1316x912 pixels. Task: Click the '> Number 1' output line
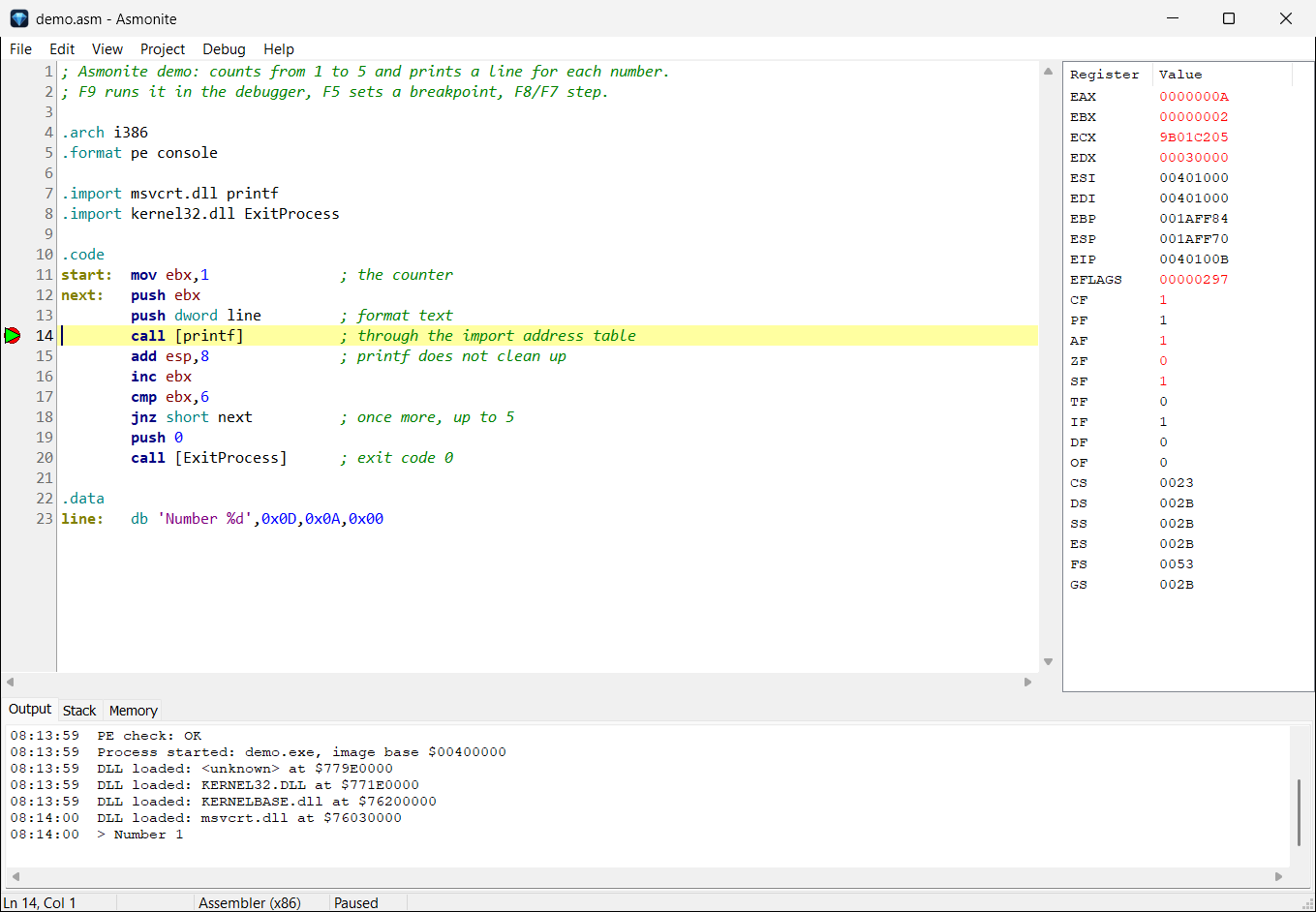(139, 835)
